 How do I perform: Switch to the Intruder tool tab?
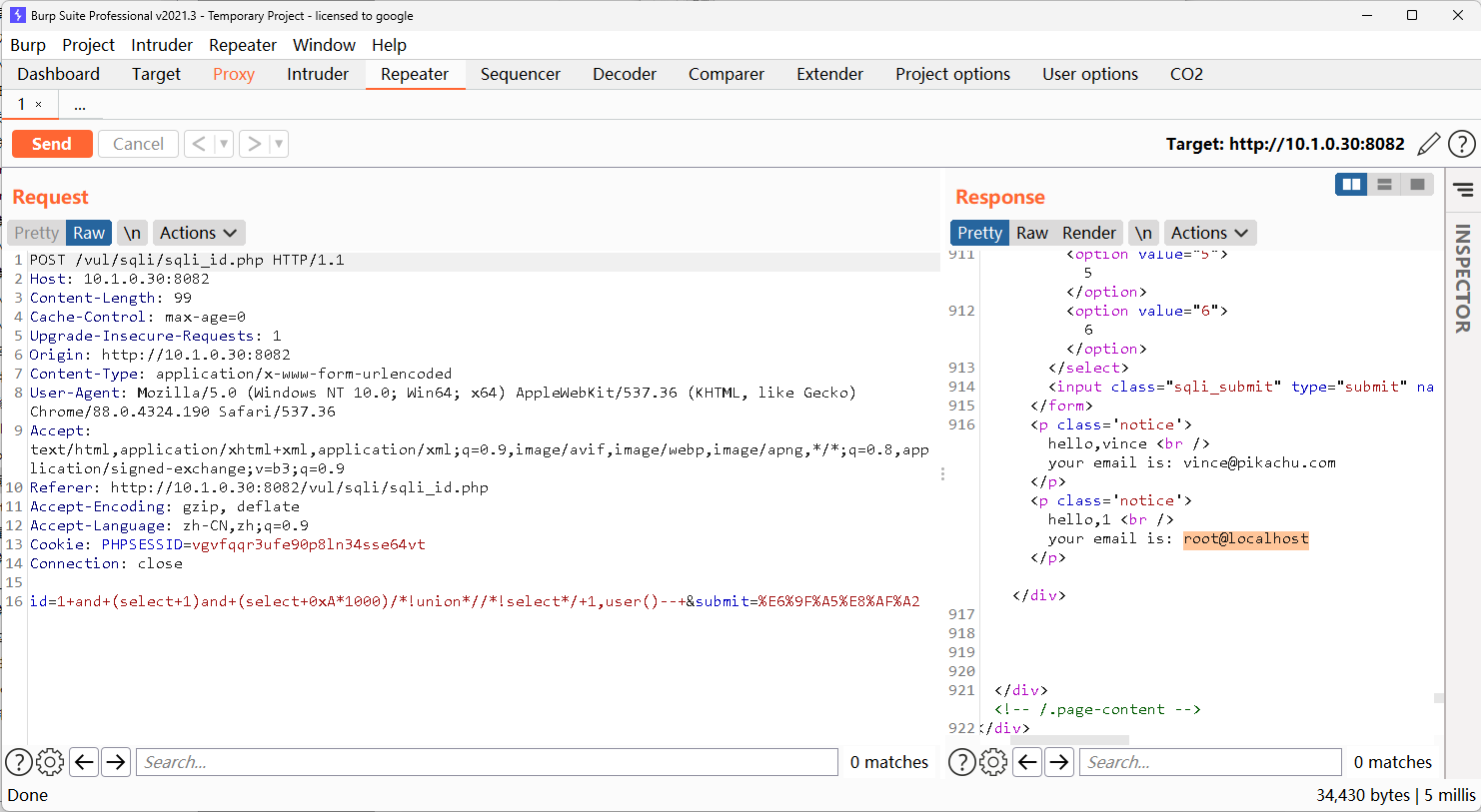coord(318,74)
